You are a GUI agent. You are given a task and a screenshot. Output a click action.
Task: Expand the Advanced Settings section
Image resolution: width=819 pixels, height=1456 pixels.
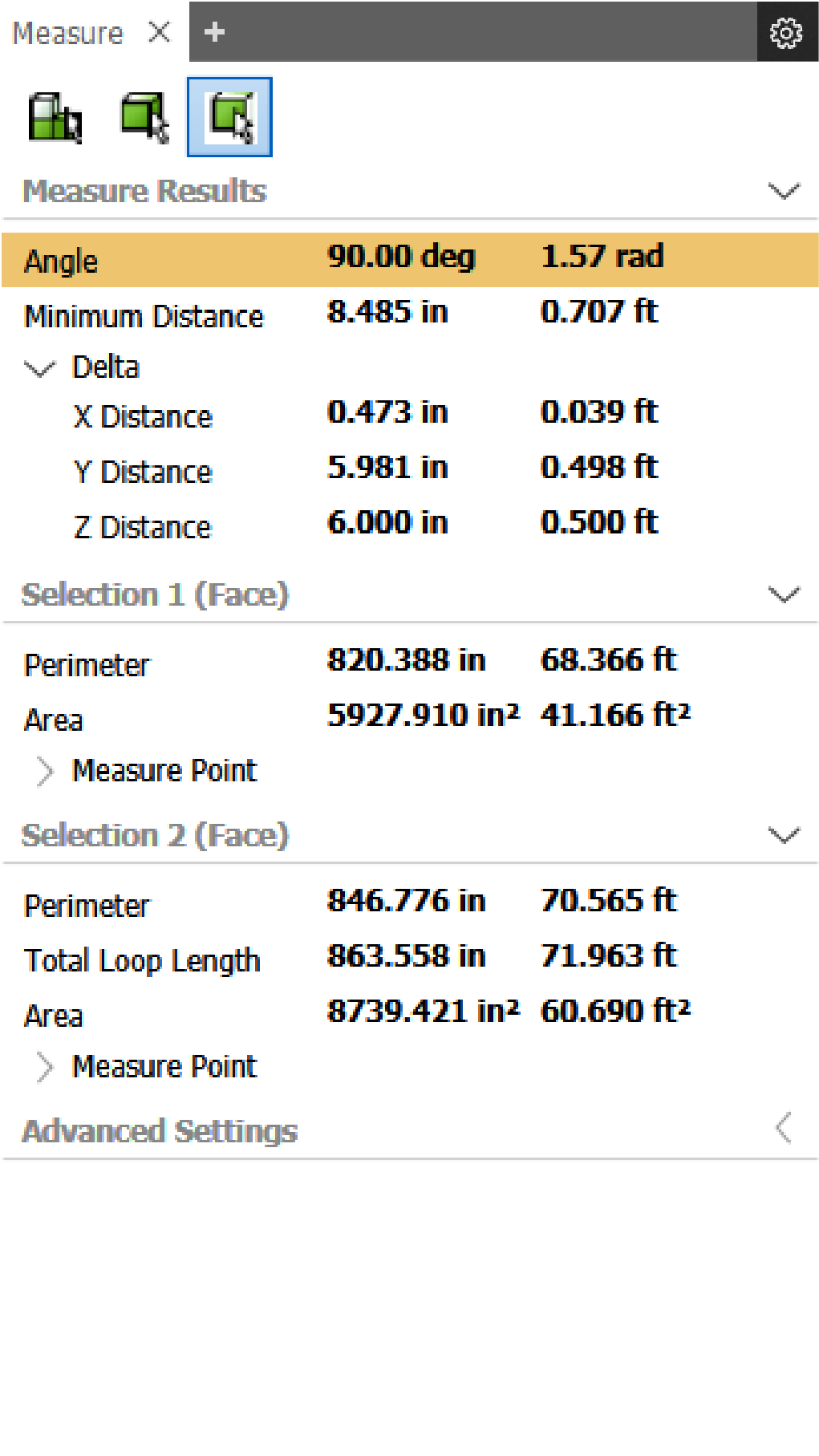click(783, 1125)
